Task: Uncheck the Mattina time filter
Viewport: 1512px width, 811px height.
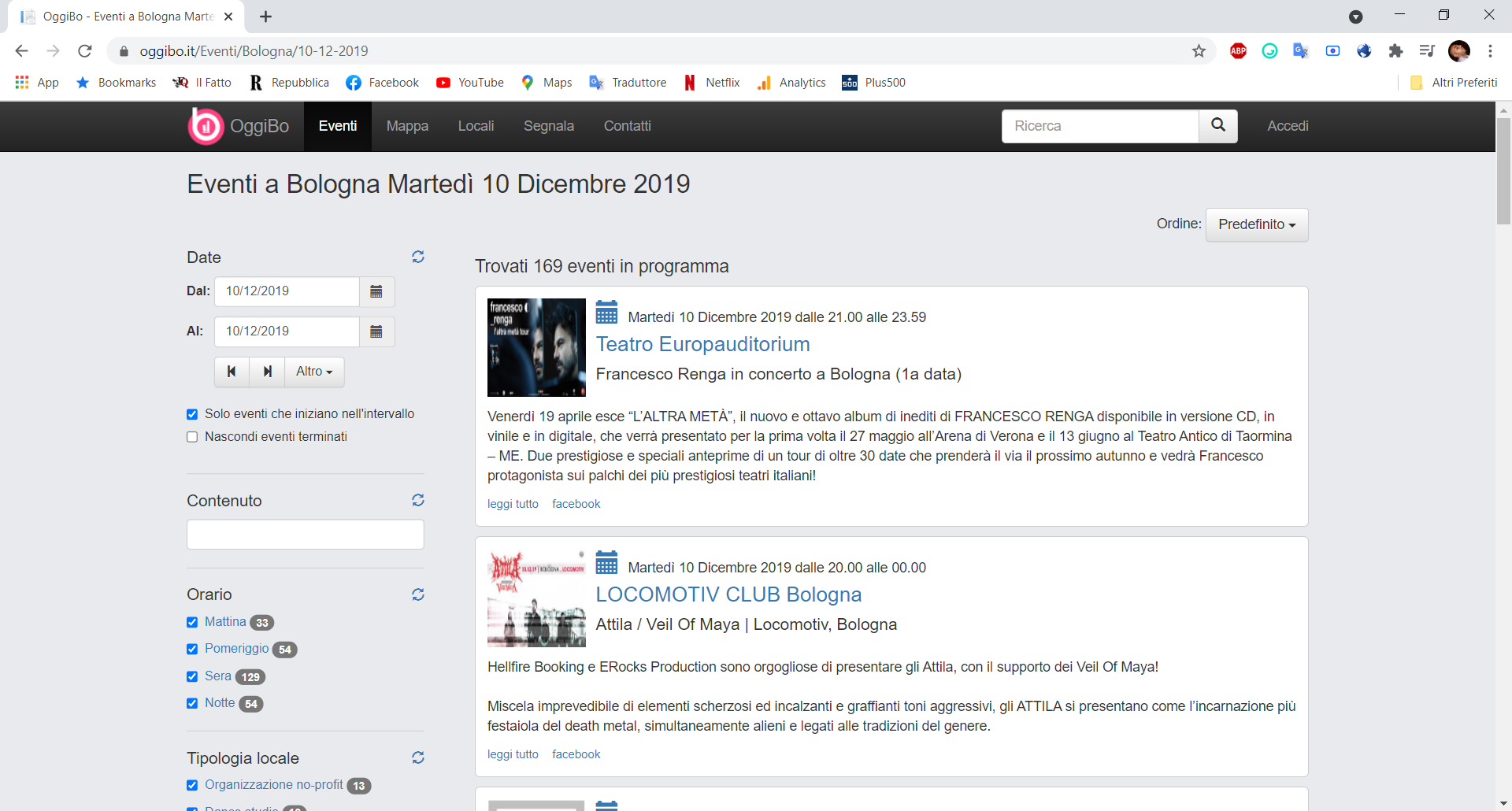Action: click(192, 622)
